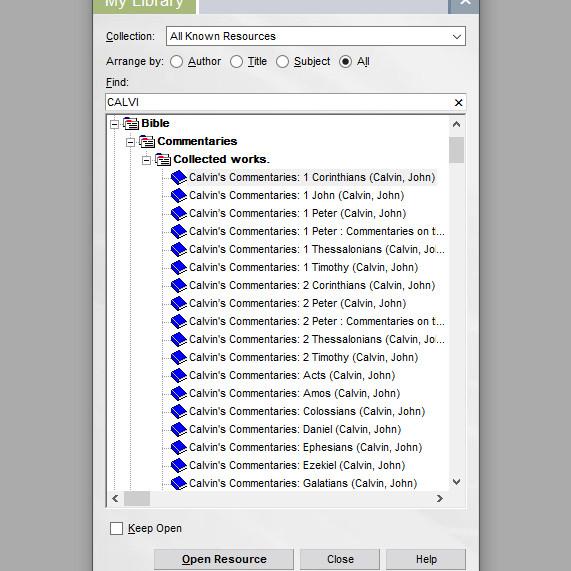Select Calvin's Commentaries: 2 Corinthians row

tap(312, 286)
